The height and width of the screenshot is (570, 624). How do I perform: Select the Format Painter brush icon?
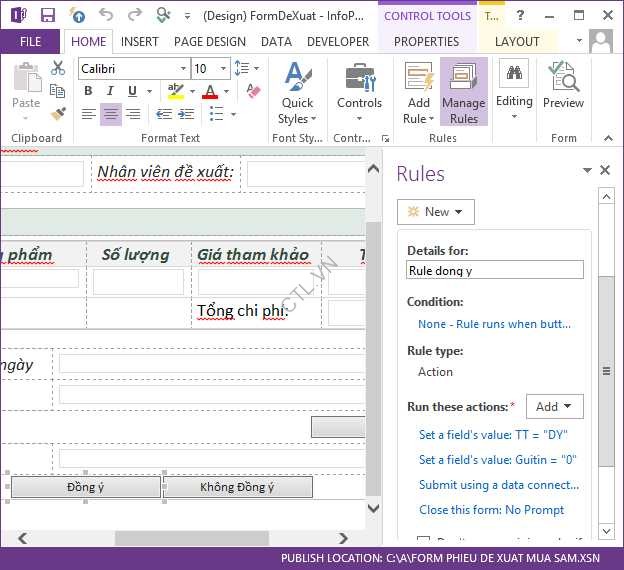coord(58,114)
